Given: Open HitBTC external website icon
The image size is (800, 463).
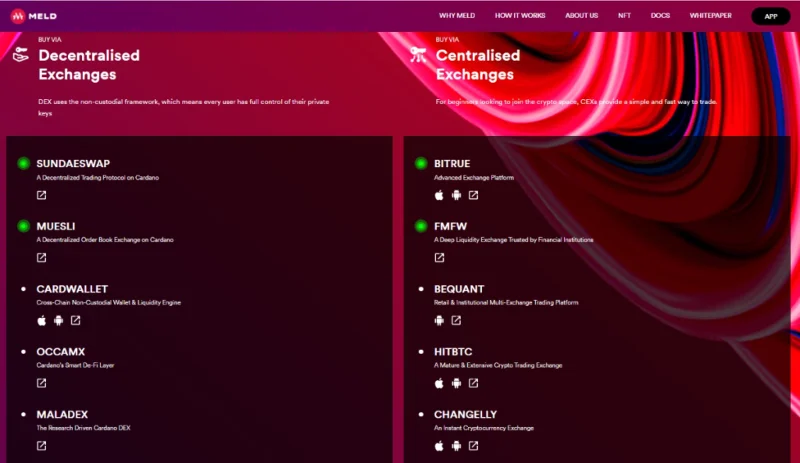Looking at the screenshot, I should (x=473, y=383).
